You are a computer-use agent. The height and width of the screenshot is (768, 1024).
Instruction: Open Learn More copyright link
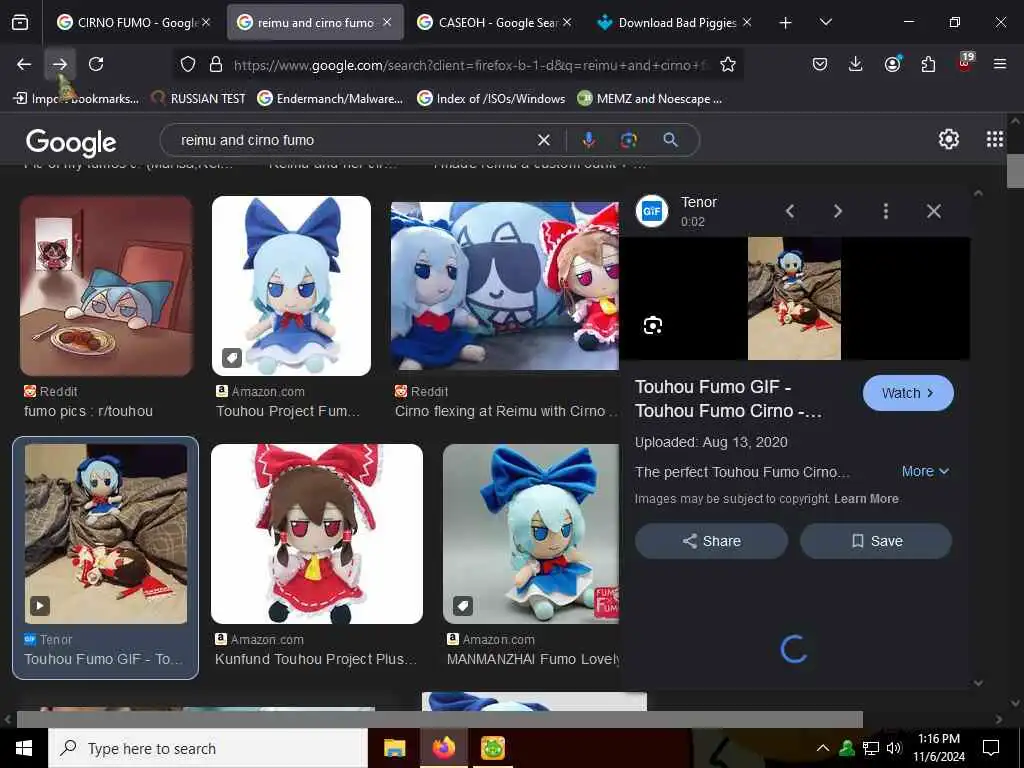tap(866, 499)
